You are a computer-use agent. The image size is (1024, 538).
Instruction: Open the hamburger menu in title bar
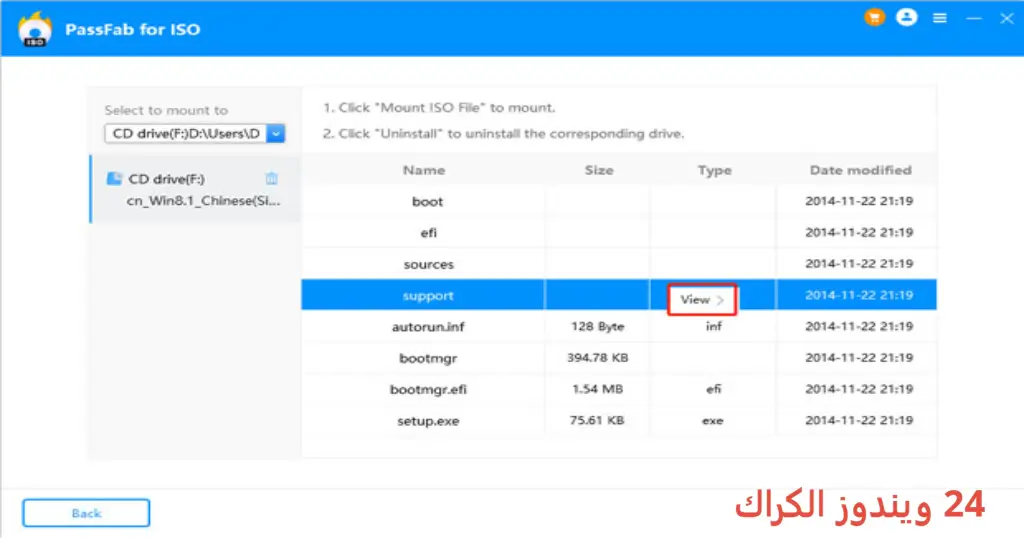(940, 18)
